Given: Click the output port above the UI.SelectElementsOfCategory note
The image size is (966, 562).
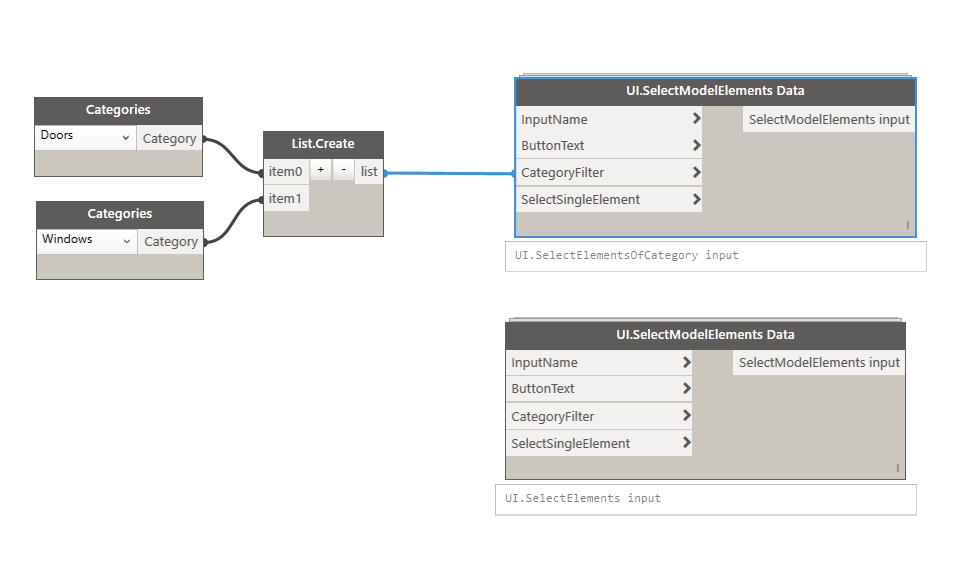Looking at the screenshot, I should [x=829, y=119].
